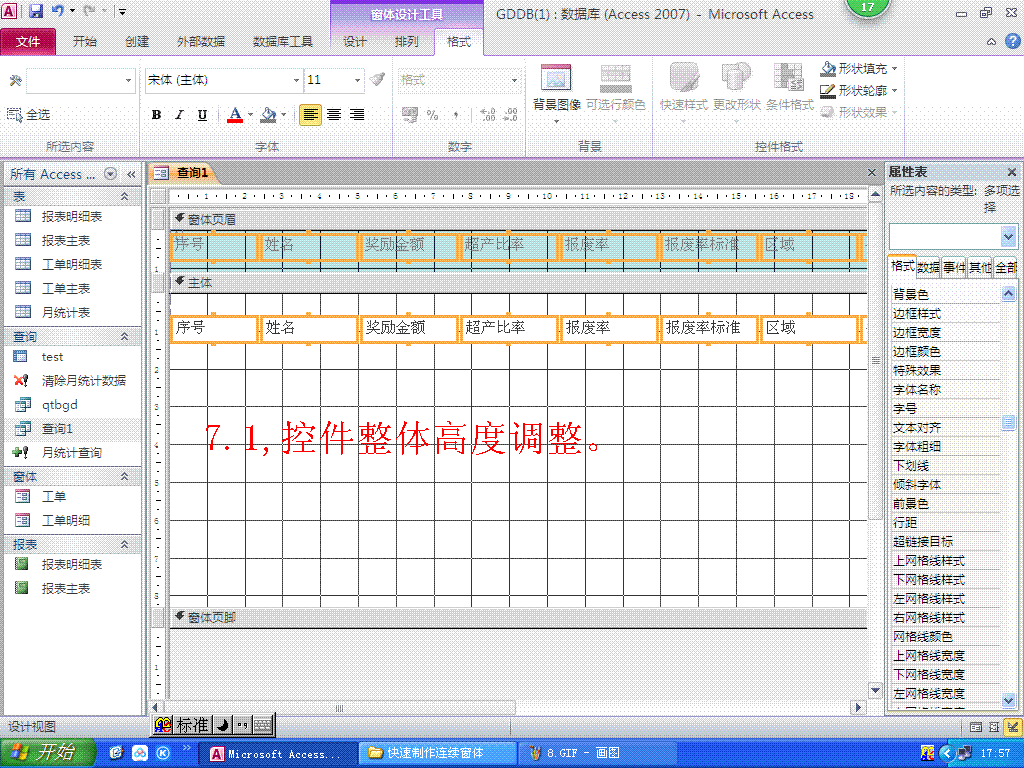Image resolution: width=1024 pixels, height=768 pixels.
Task: Open the font size dropdown showing 11
Action: pyautogui.click(x=357, y=80)
